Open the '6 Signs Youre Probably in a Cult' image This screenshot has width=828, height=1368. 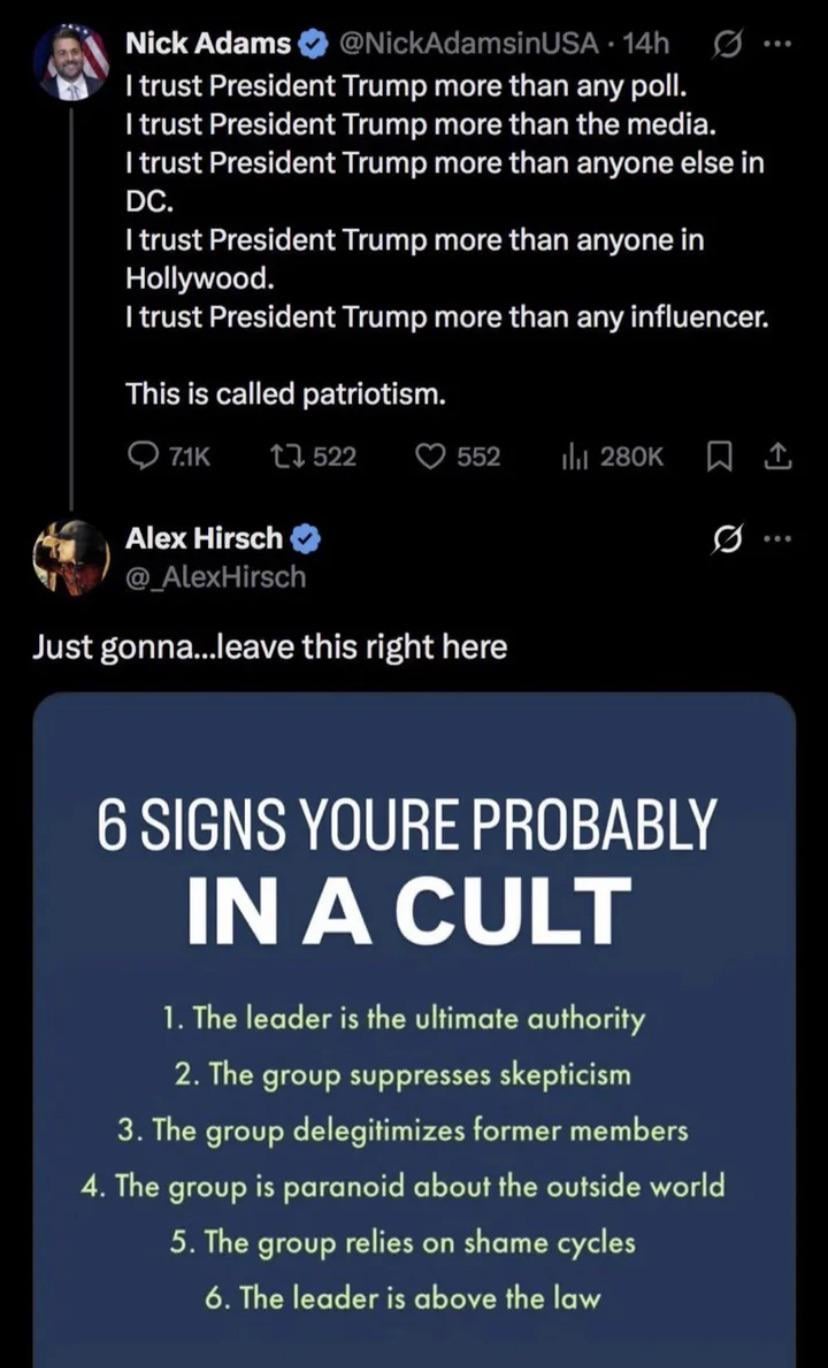tap(414, 1030)
